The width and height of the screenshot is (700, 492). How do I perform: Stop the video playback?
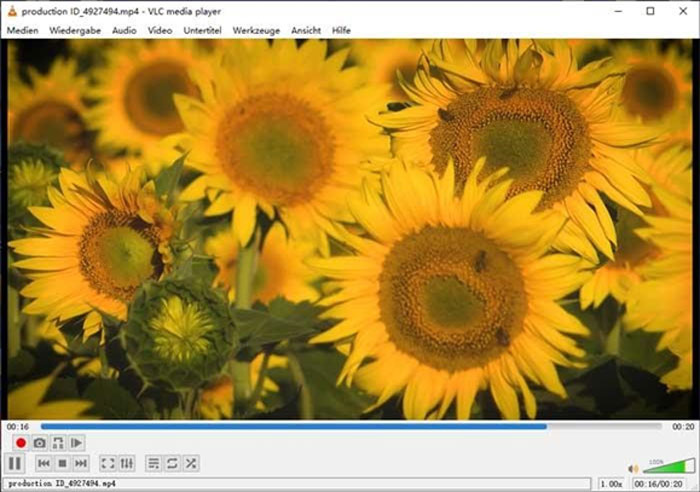[x=62, y=463]
